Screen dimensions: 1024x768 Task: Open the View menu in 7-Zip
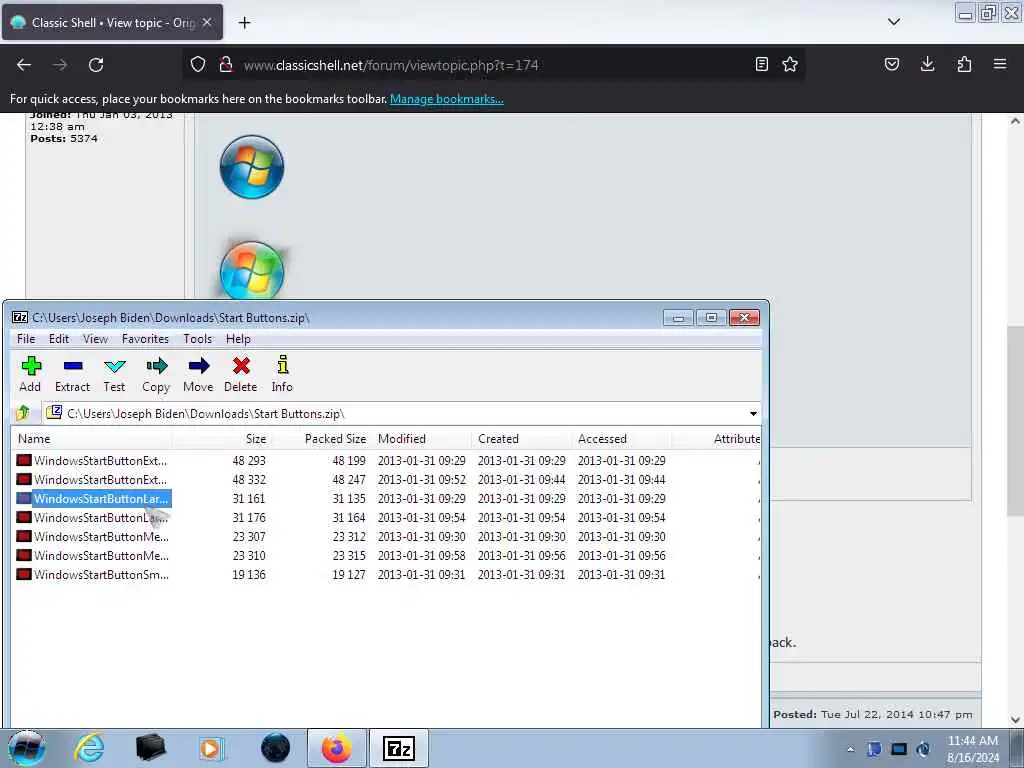[95, 339]
